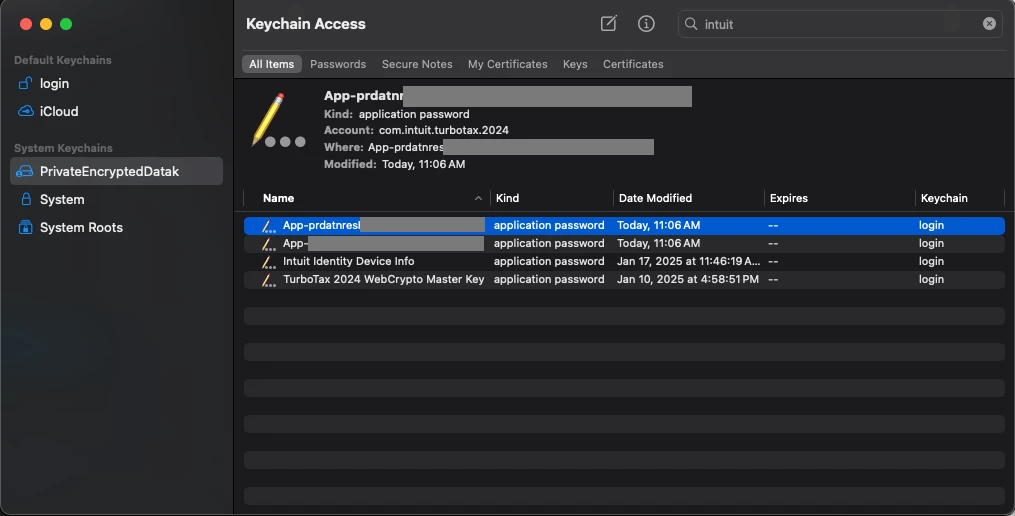Viewport: 1015px width, 516px height.
Task: Click the yellow minimize window button
Action: point(46,24)
